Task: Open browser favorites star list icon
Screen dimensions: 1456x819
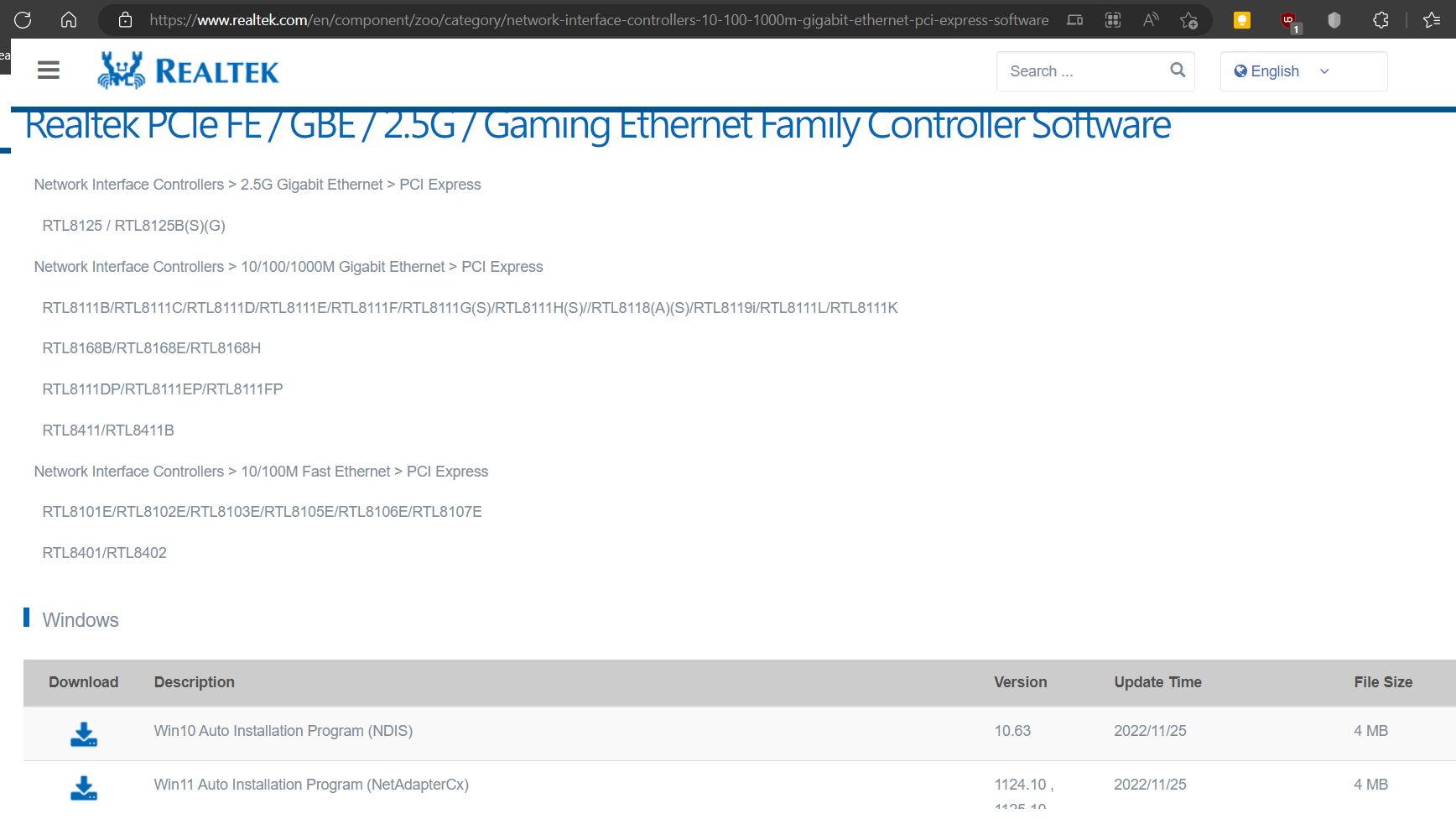Action: coord(1432,20)
